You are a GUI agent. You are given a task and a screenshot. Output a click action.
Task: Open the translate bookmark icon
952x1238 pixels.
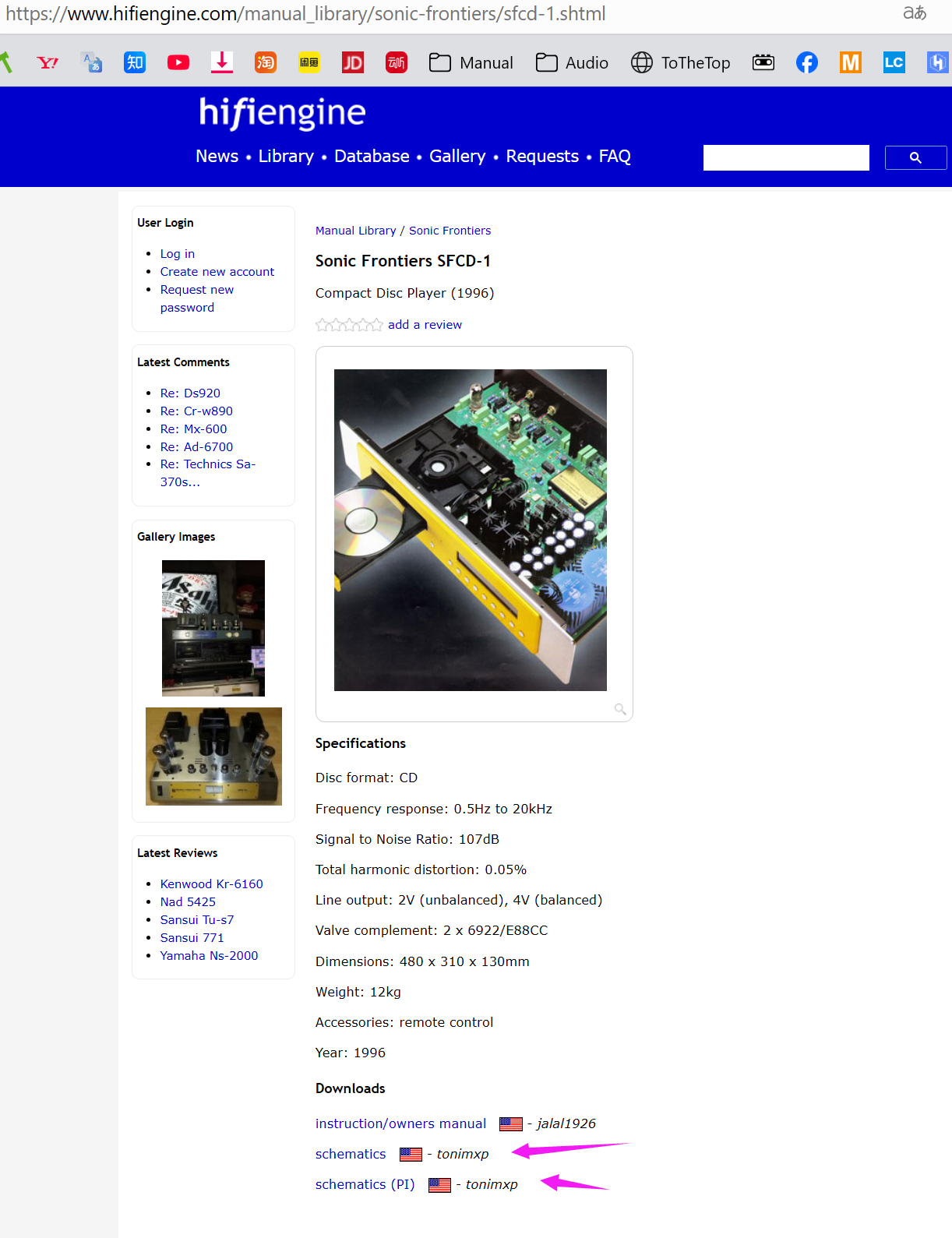pyautogui.click(x=91, y=62)
